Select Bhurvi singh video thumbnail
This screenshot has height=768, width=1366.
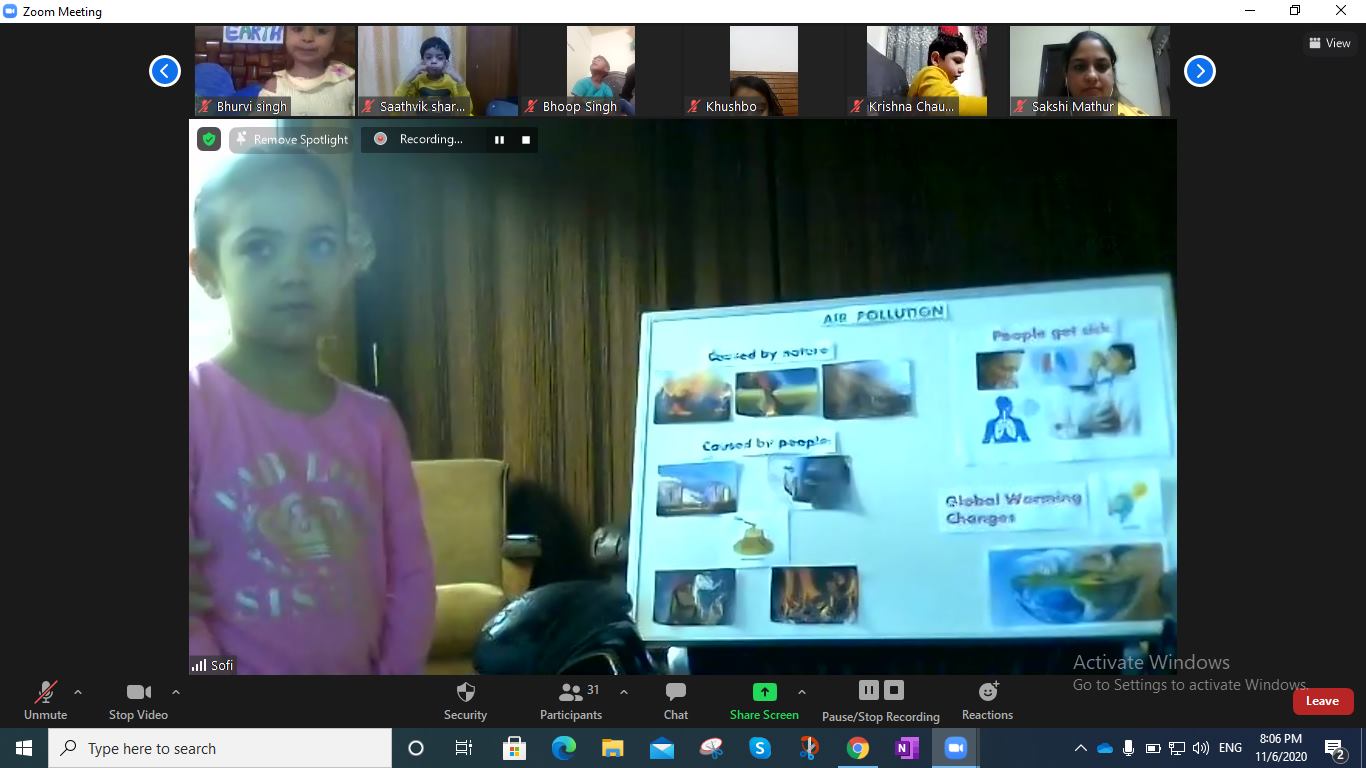click(x=275, y=71)
